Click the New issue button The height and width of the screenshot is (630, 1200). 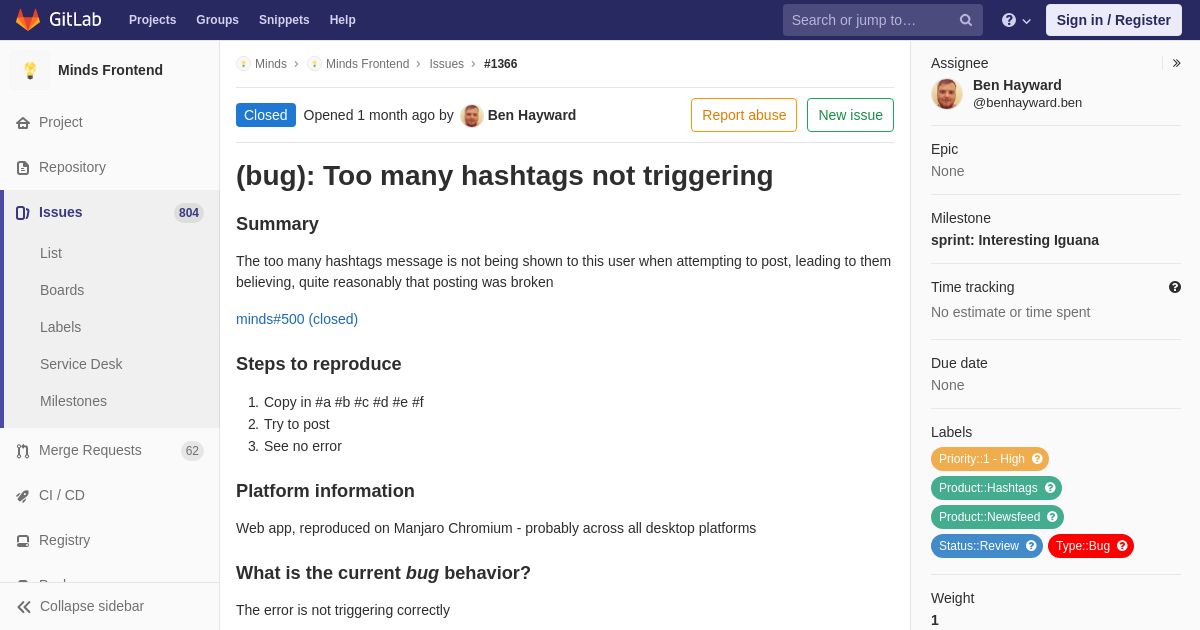tap(850, 115)
